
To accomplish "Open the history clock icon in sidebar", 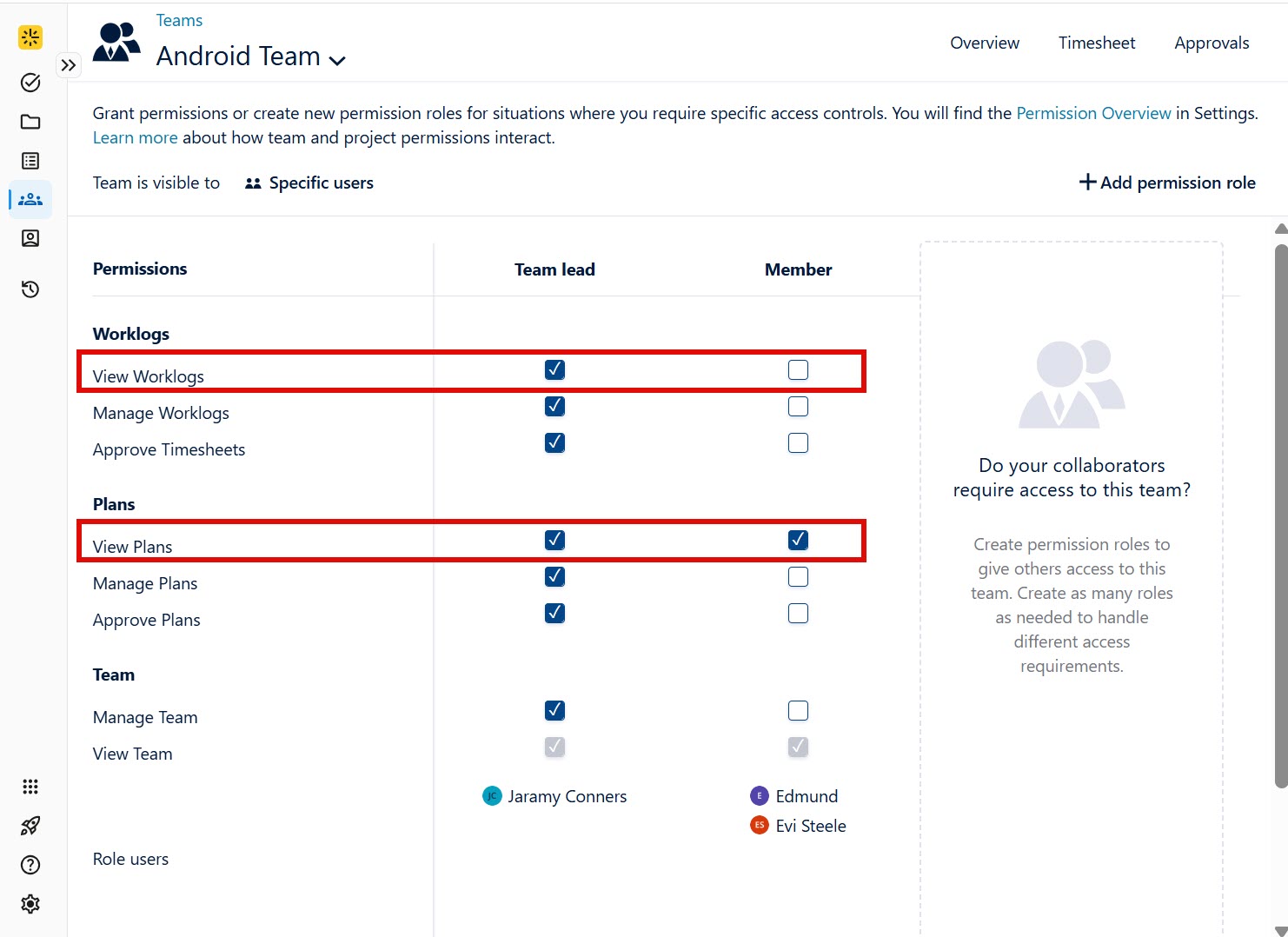I will [30, 289].
